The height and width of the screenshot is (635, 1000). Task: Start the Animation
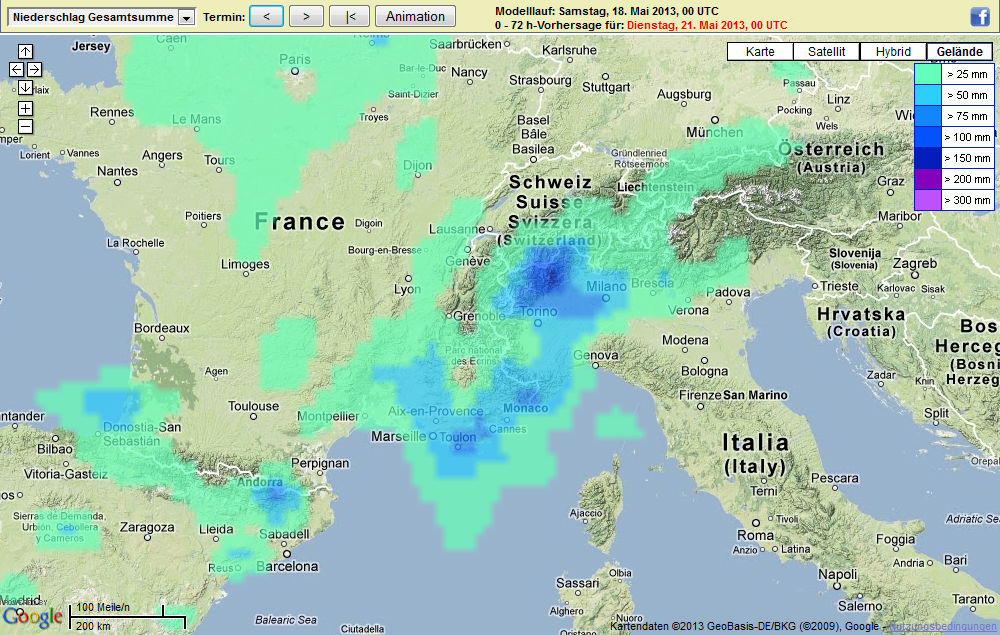415,16
